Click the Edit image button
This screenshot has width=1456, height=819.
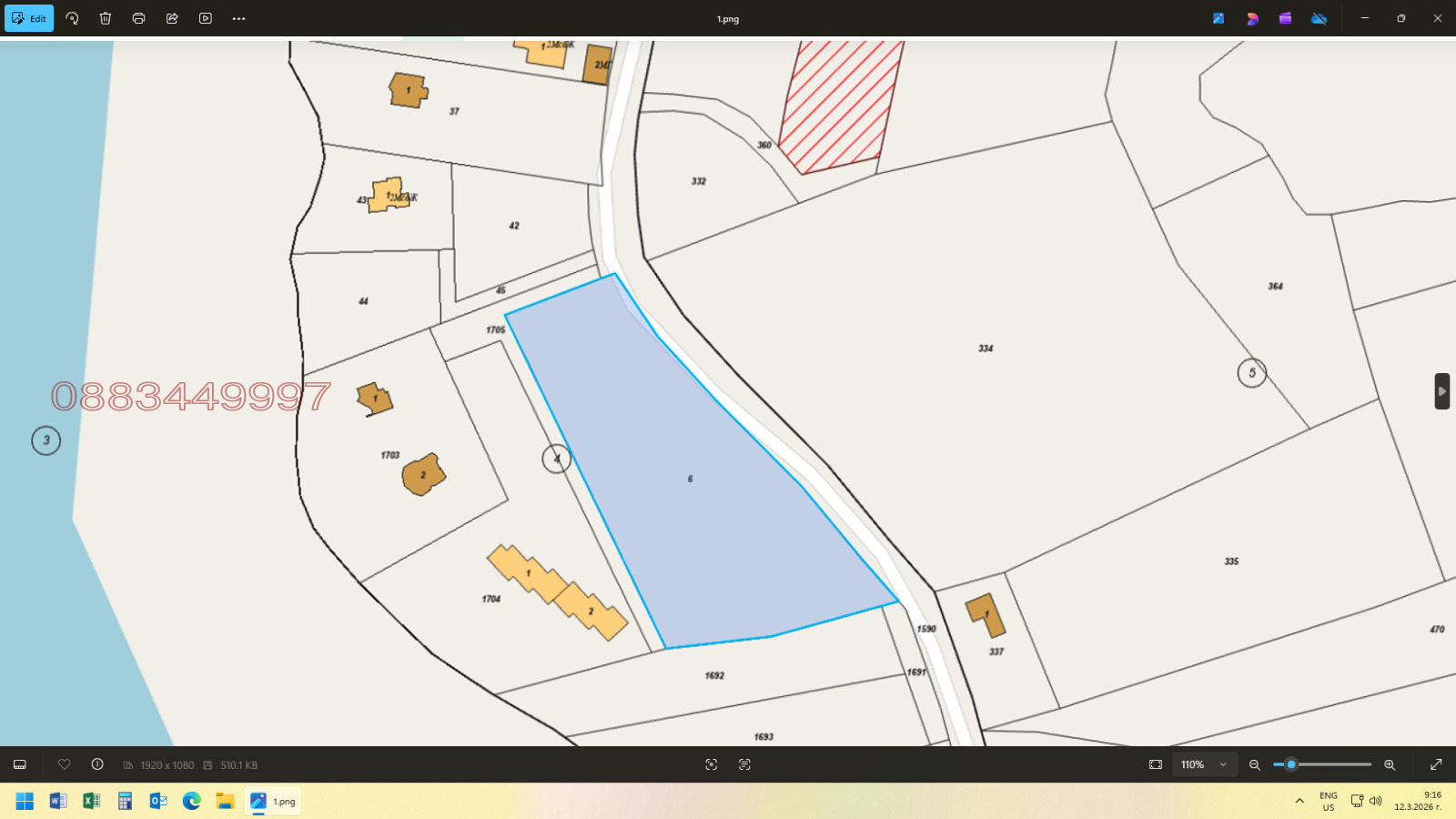tap(29, 18)
